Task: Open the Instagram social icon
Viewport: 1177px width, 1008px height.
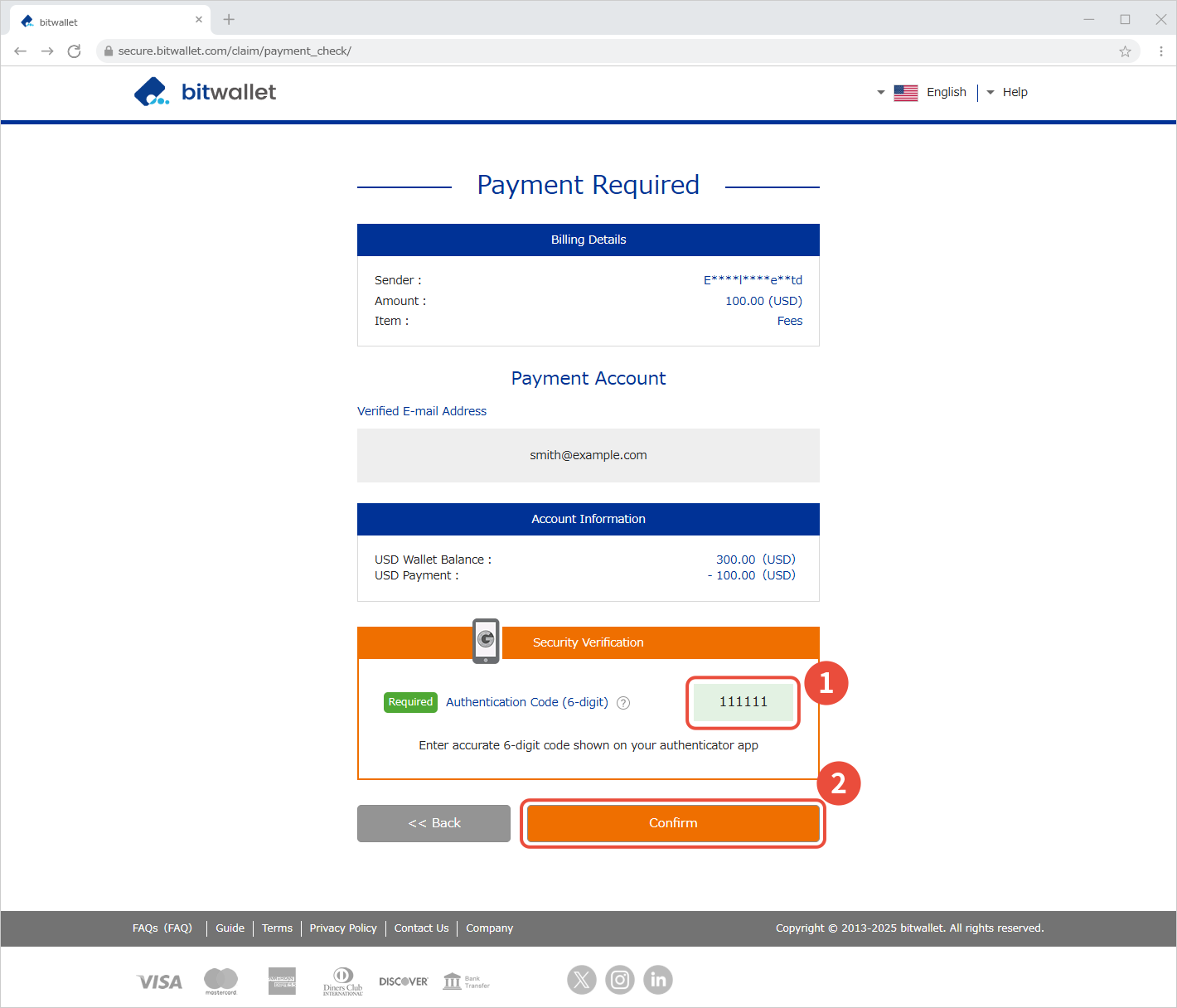Action: point(620,980)
